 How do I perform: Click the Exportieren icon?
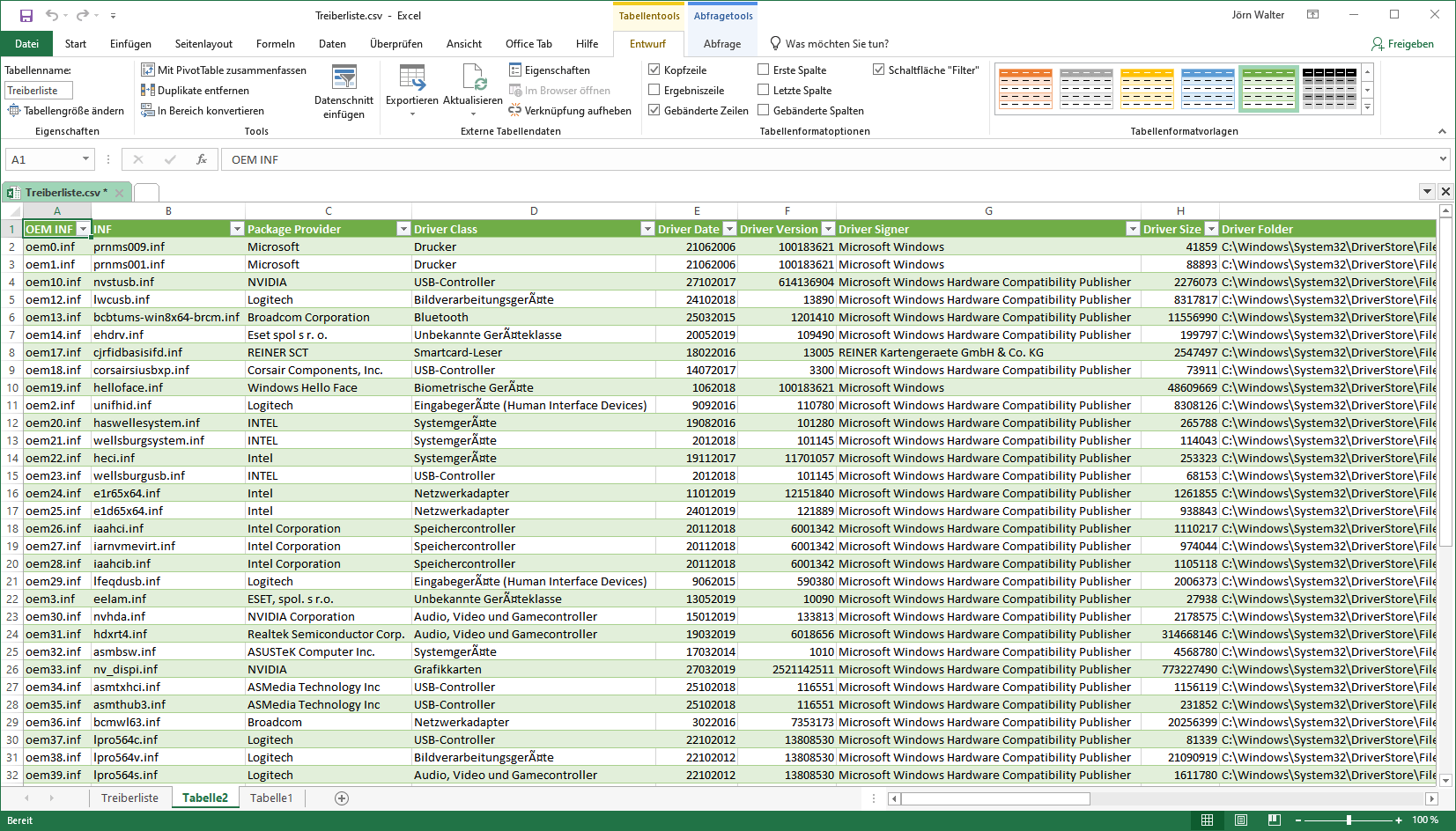(x=411, y=77)
